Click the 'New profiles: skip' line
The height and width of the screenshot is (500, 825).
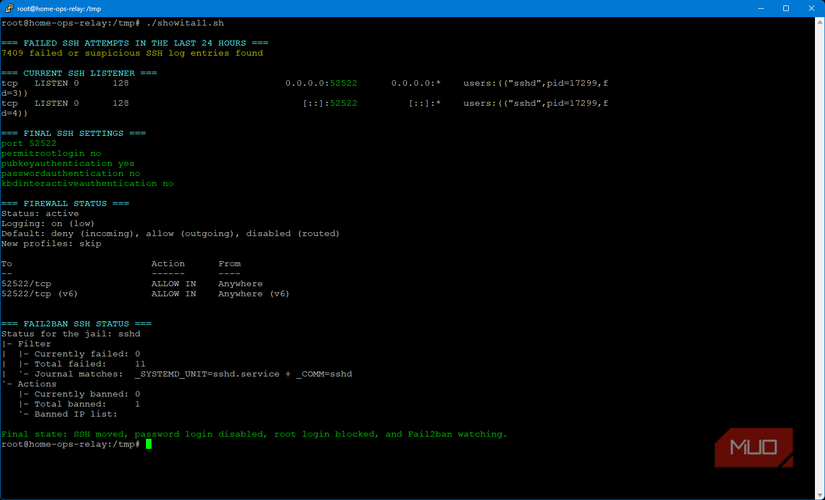tap(51, 244)
